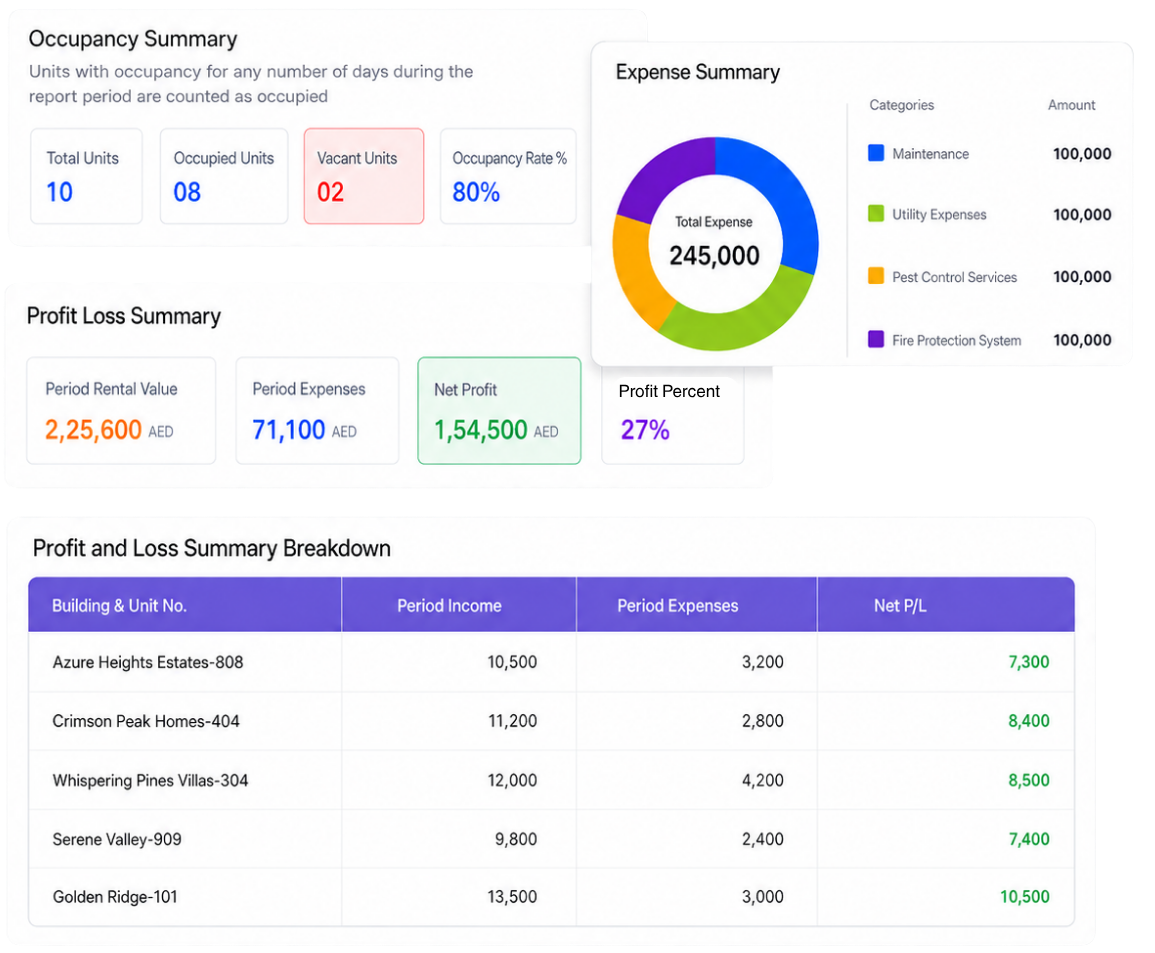
Task: Select Whispering Pines Villas-304 row name
Action: 150,781
